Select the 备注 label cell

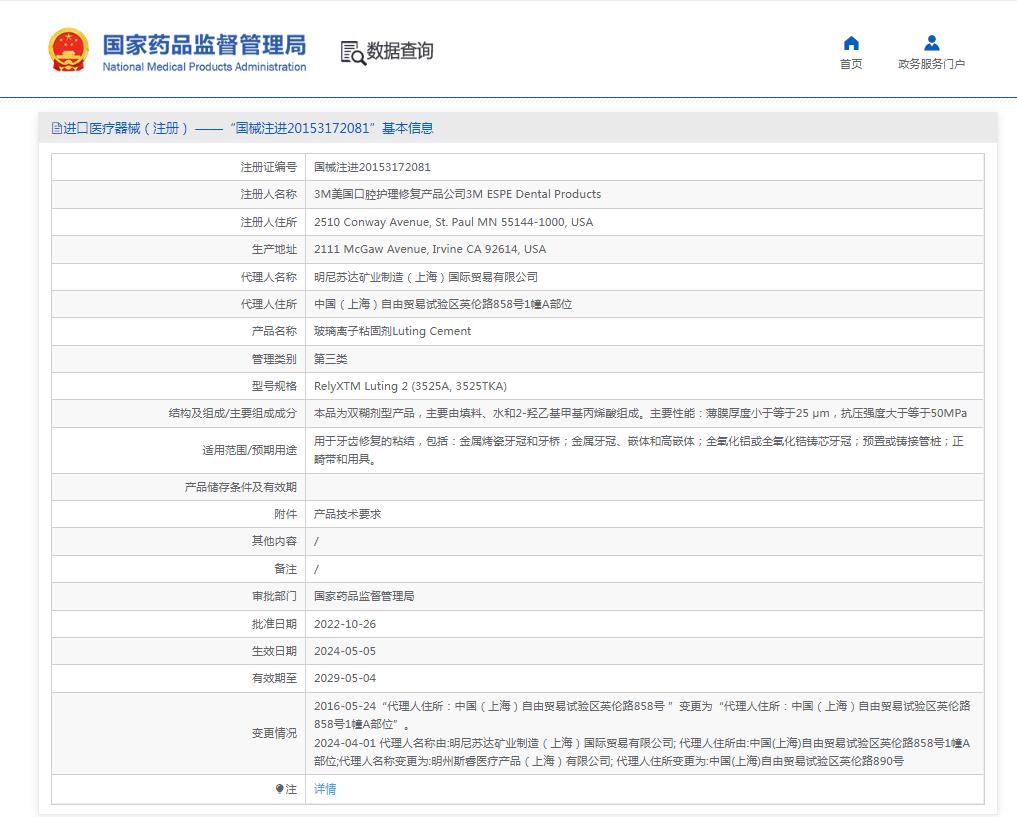[178, 569]
